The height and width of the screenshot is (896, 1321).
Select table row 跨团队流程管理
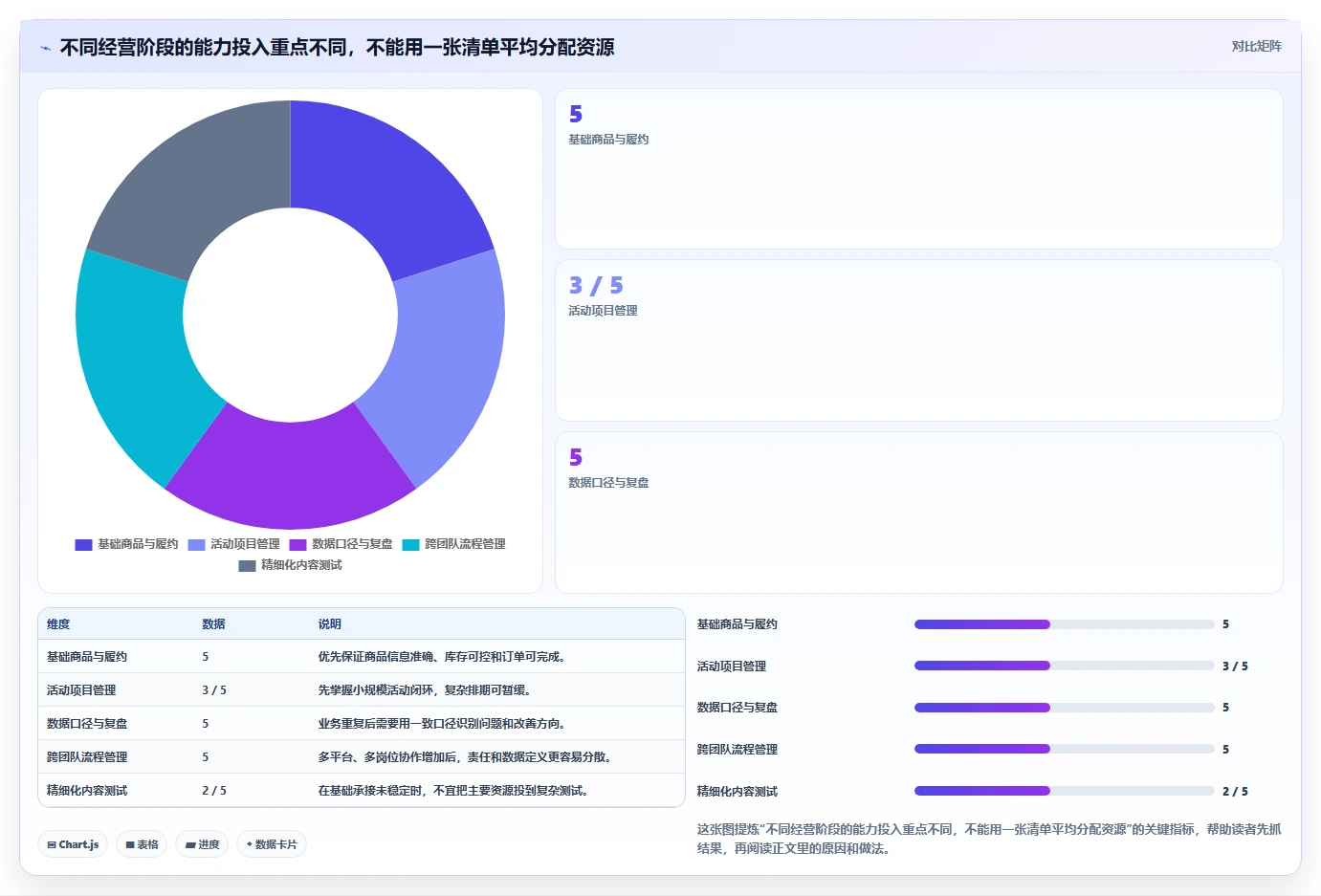(x=362, y=757)
